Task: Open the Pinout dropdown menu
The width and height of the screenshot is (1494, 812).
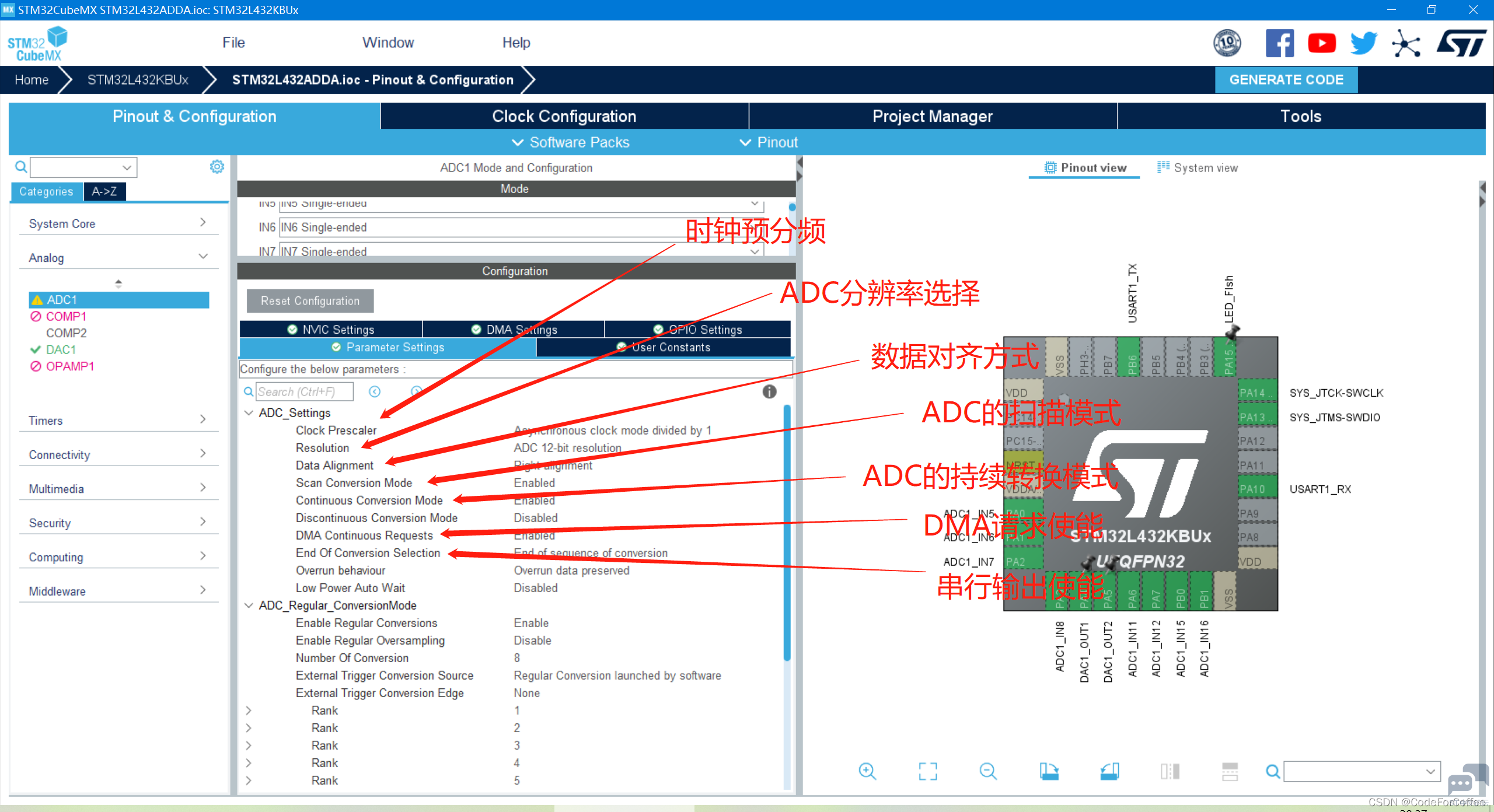Action: pyautogui.click(x=769, y=142)
